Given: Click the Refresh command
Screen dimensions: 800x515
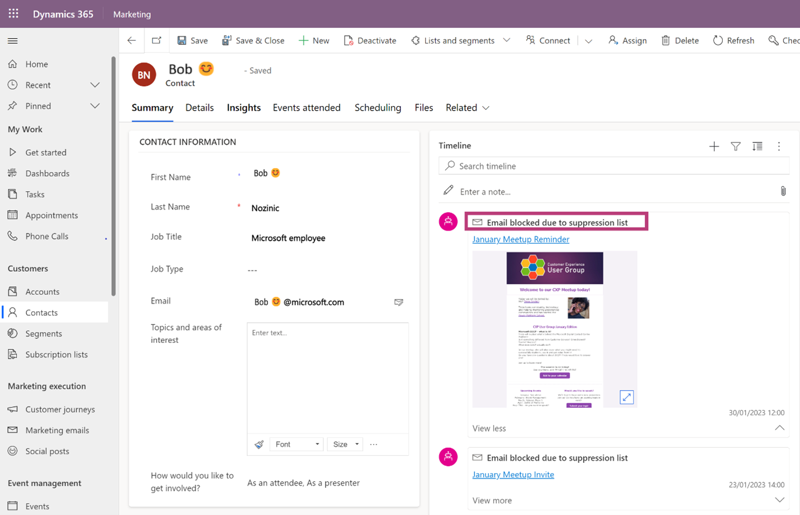Looking at the screenshot, I should [x=733, y=41].
